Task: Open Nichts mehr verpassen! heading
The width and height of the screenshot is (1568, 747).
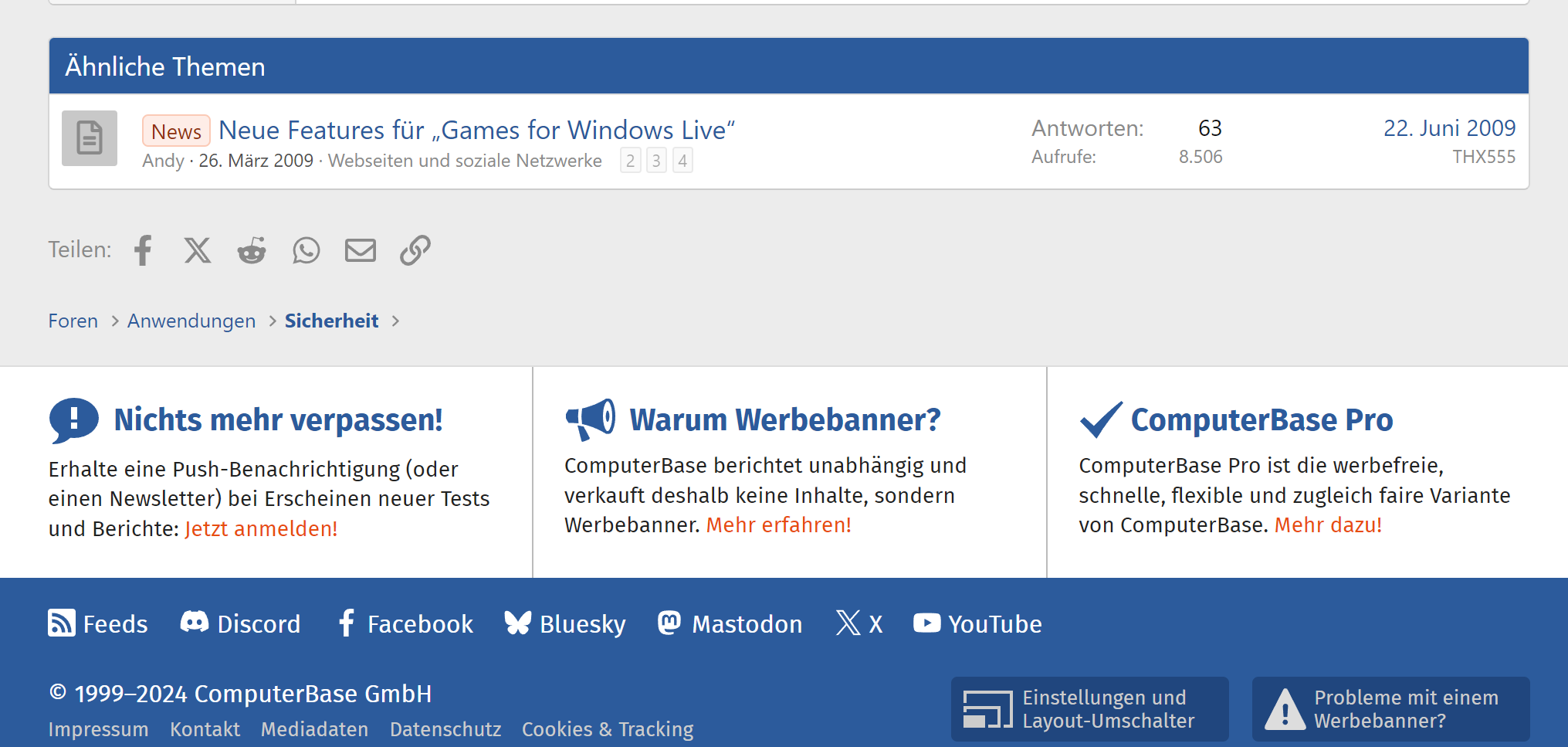Action: pyautogui.click(x=278, y=419)
